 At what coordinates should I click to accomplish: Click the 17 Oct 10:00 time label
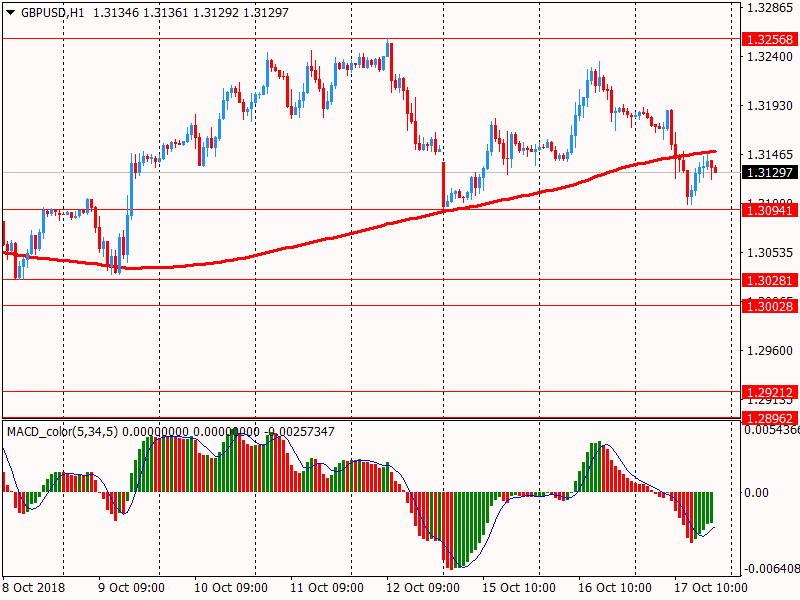pos(711,588)
